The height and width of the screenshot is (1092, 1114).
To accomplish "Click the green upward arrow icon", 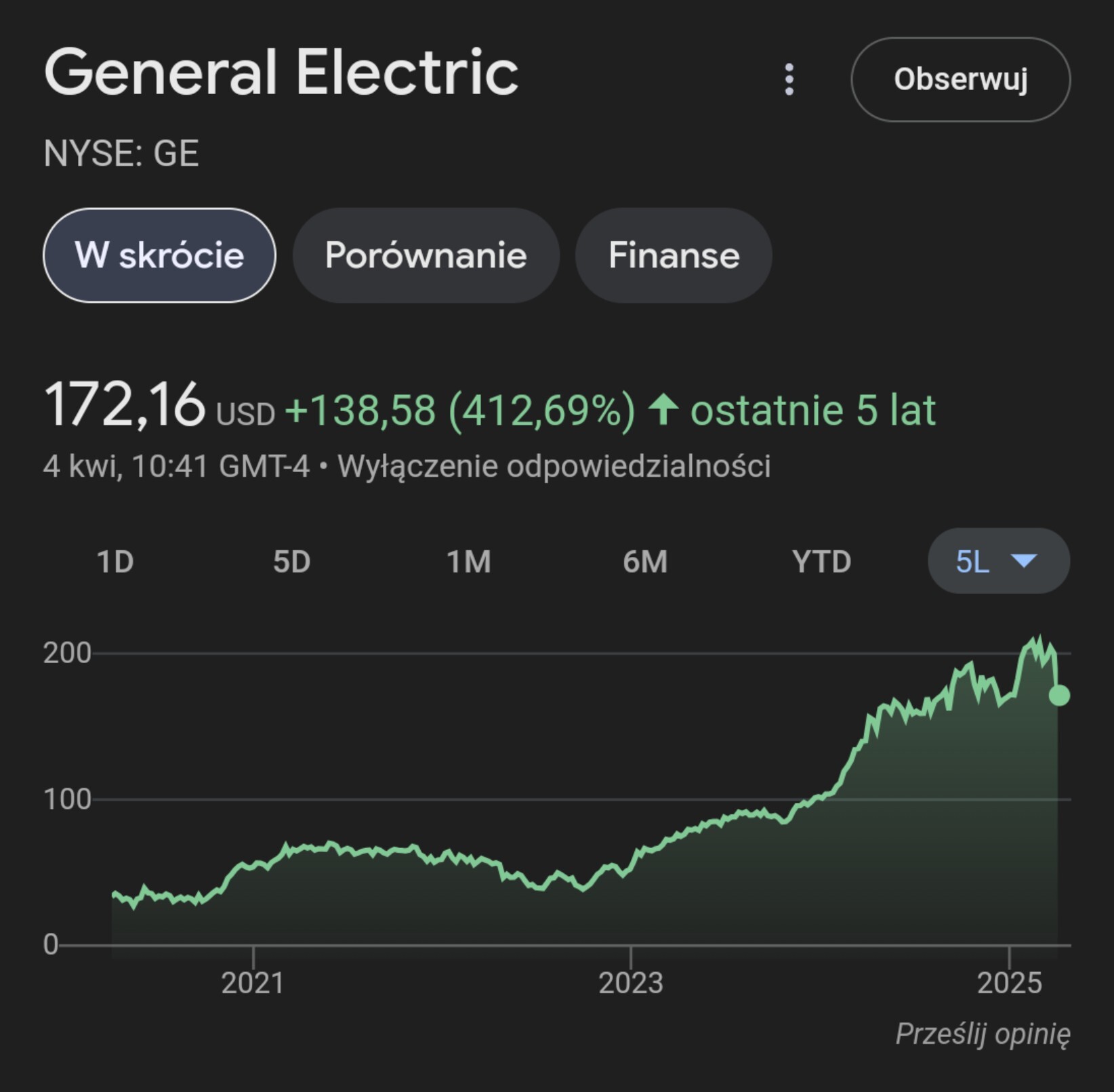I will [x=663, y=410].
